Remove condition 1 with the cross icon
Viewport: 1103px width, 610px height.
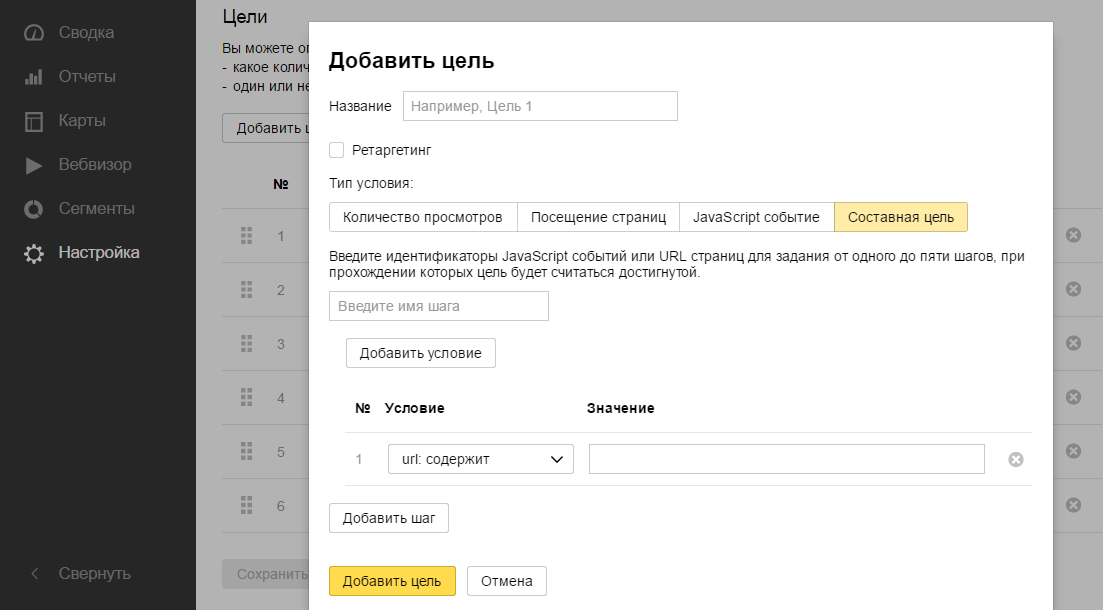tap(1015, 459)
